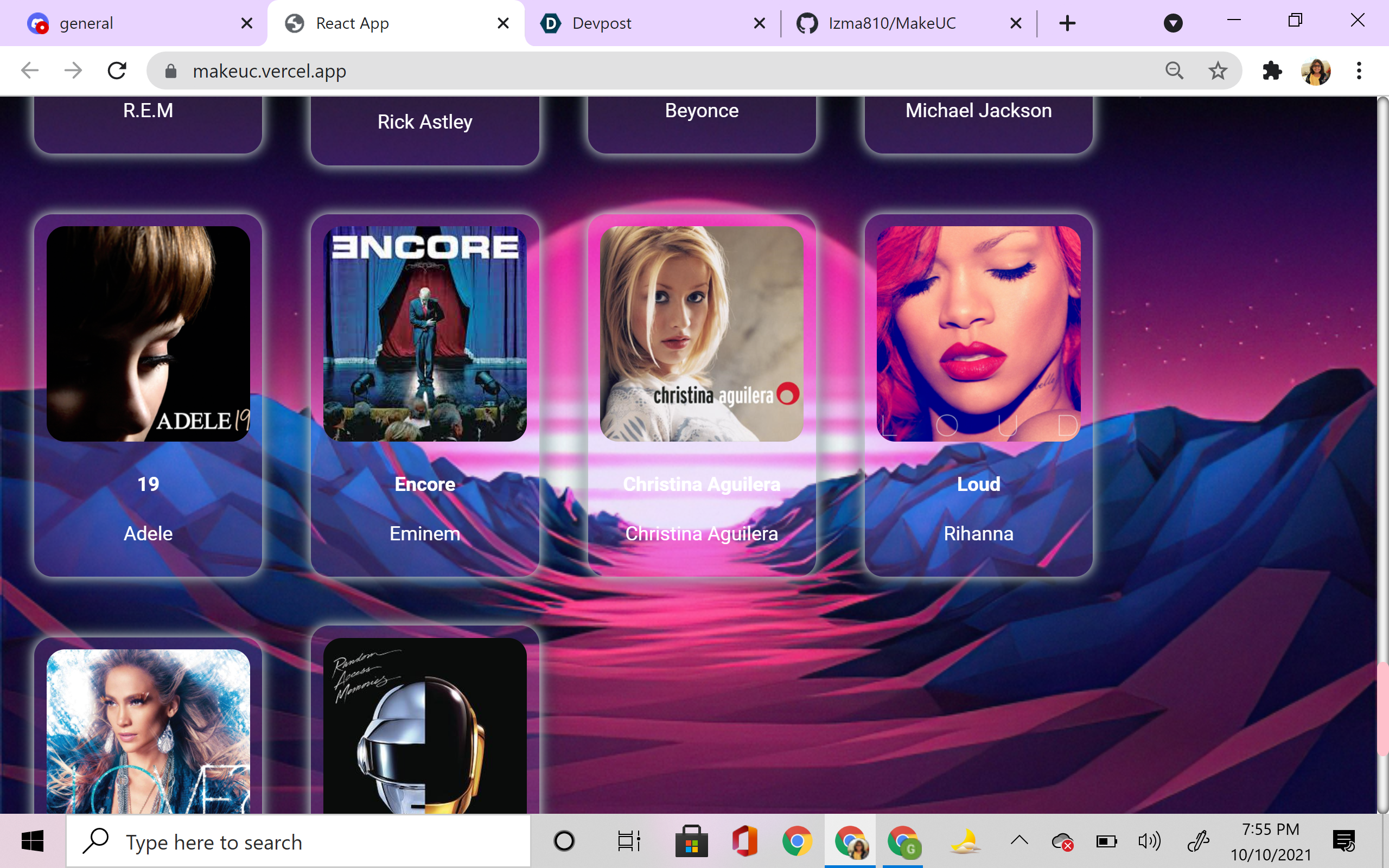Screen dimensions: 1389x868
Task: Open the Office app in taskbar
Action: click(744, 841)
